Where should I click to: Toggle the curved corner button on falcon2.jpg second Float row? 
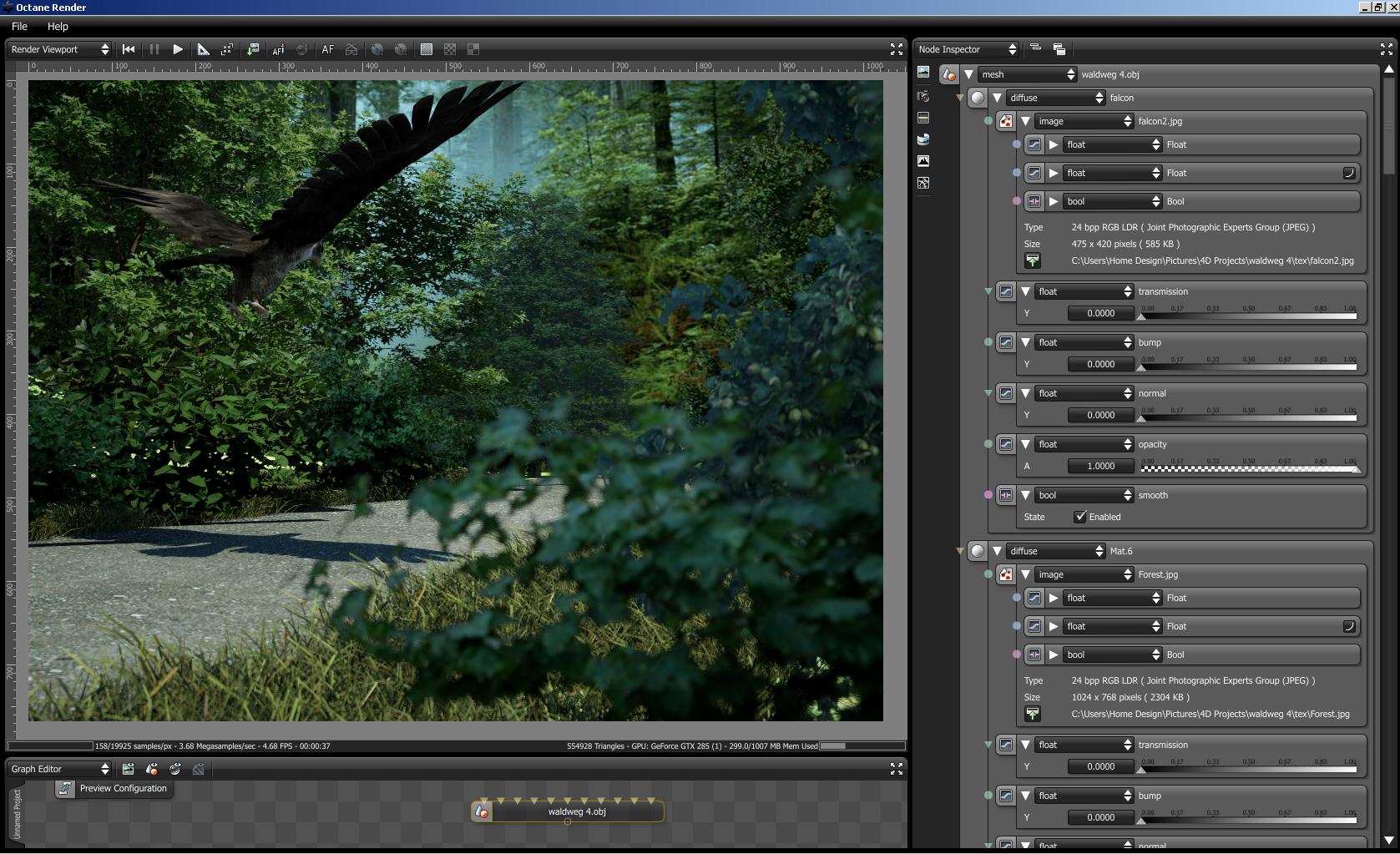(x=1348, y=173)
